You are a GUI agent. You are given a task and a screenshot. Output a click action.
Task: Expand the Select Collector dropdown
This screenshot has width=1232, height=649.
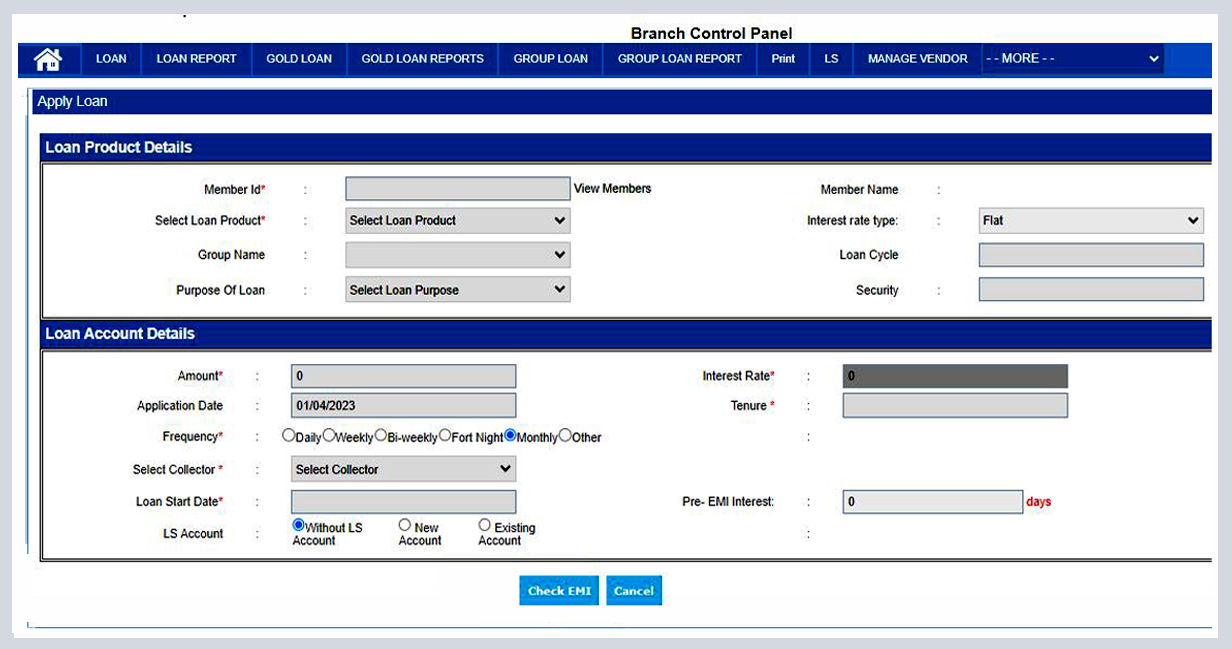point(403,468)
